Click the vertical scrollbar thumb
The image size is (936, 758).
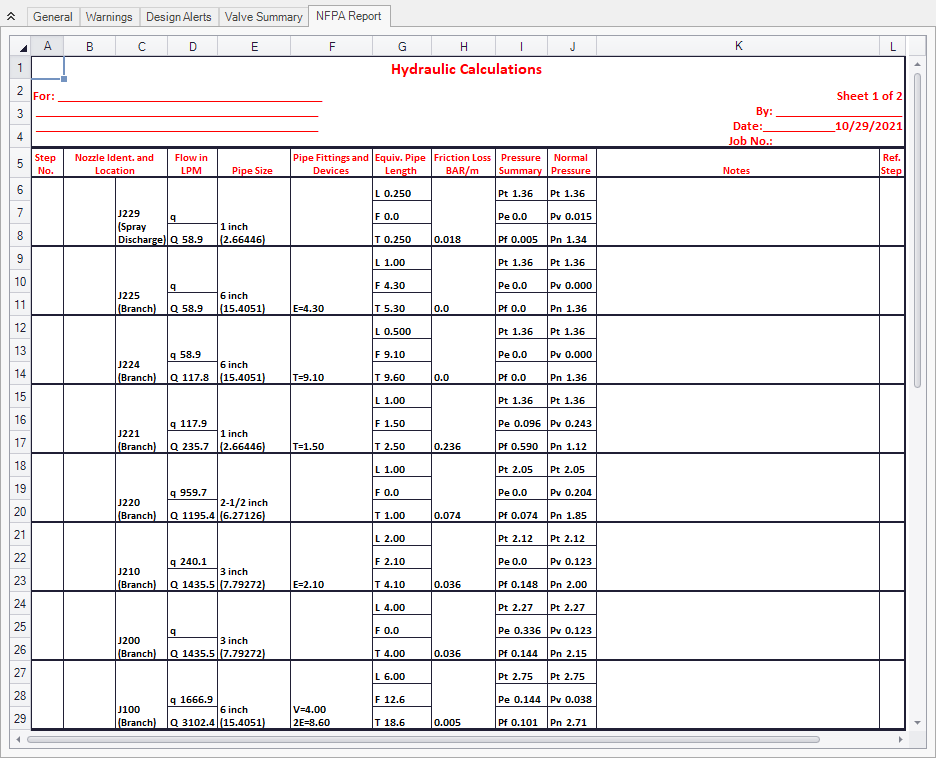point(918,220)
